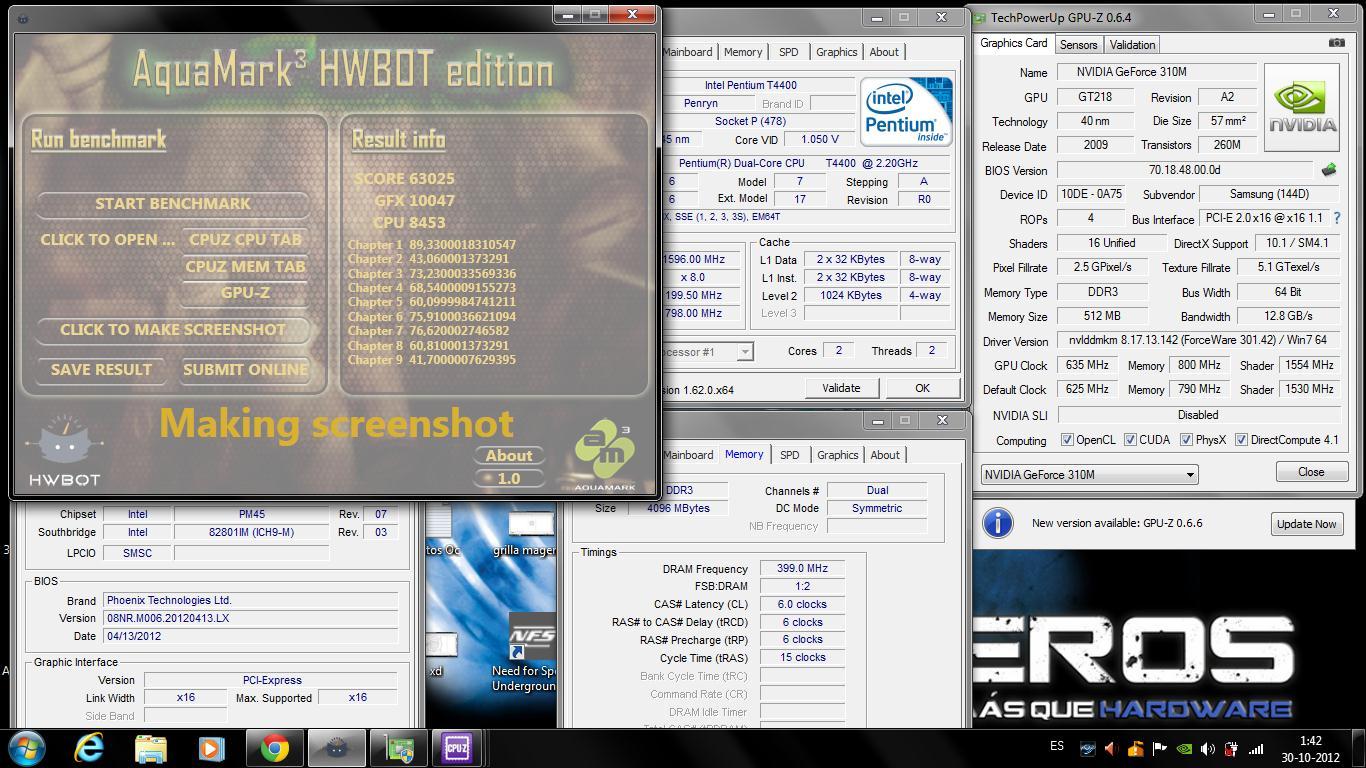Toggle the OpenCL checkbox

coord(1067,440)
